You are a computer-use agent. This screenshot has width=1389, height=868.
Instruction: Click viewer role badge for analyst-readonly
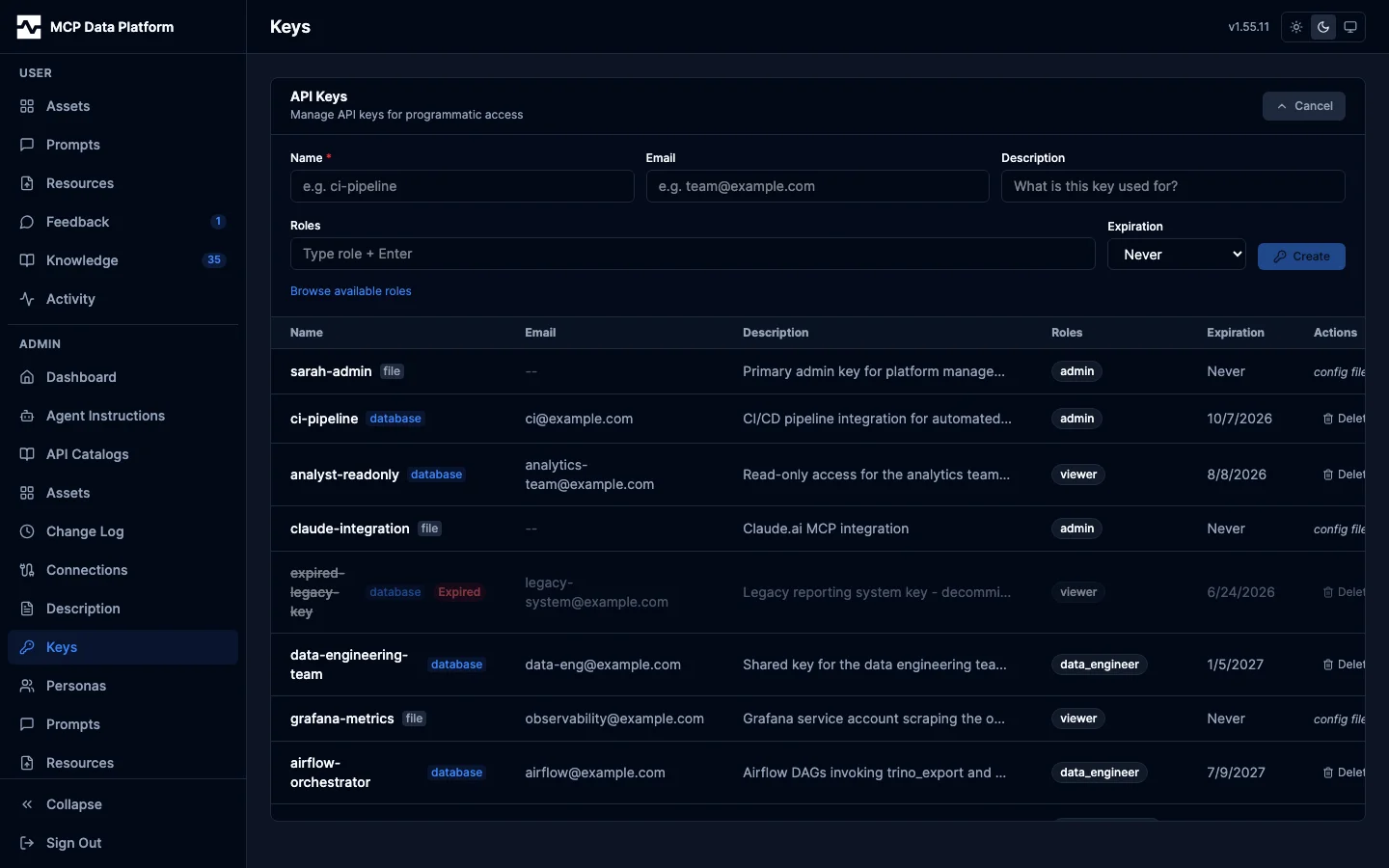[1078, 475]
